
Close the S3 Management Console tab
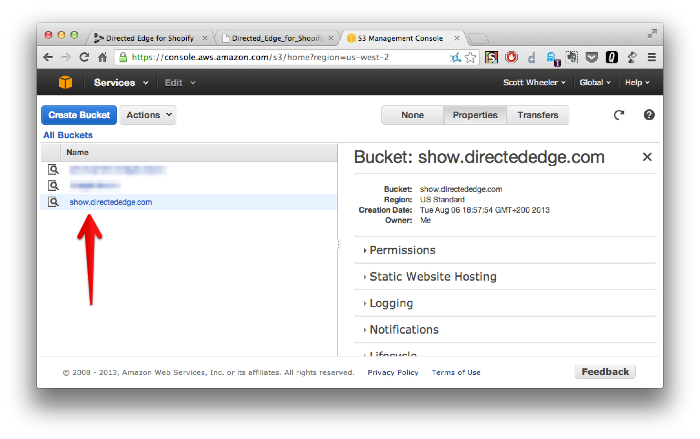pos(457,38)
